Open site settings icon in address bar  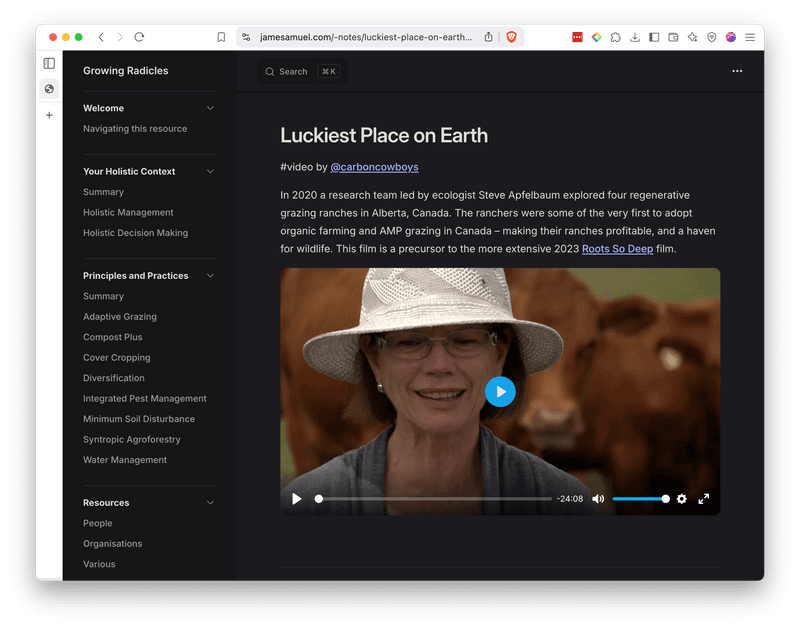coord(246,37)
